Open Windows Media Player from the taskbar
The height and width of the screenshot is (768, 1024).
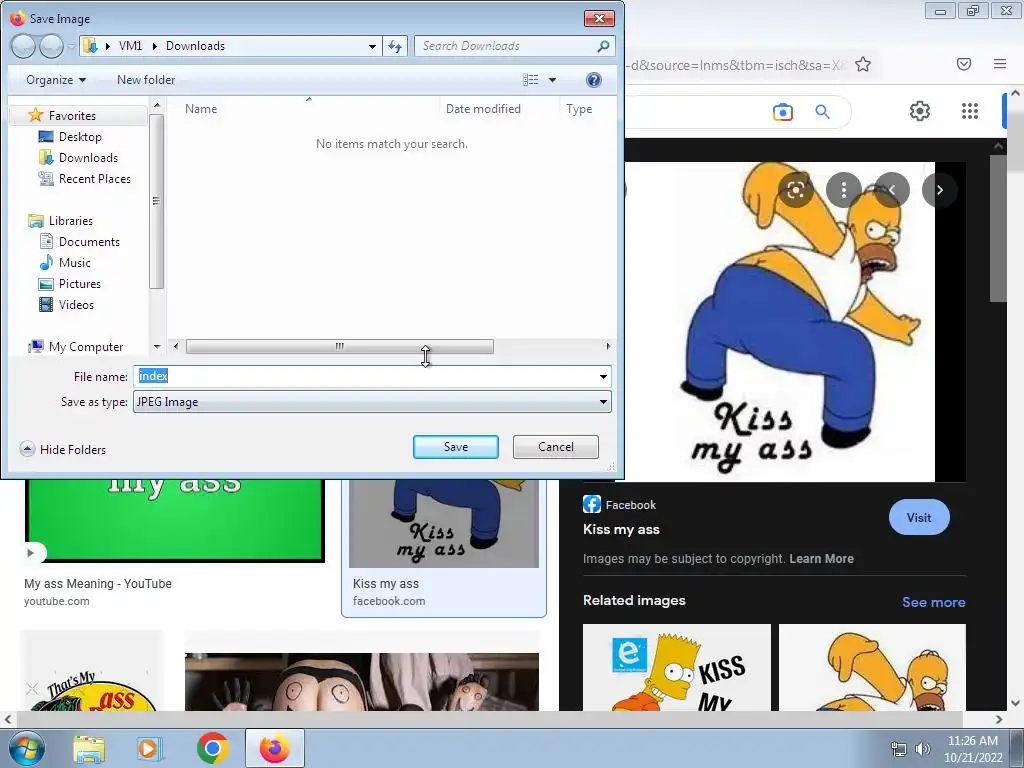(149, 748)
